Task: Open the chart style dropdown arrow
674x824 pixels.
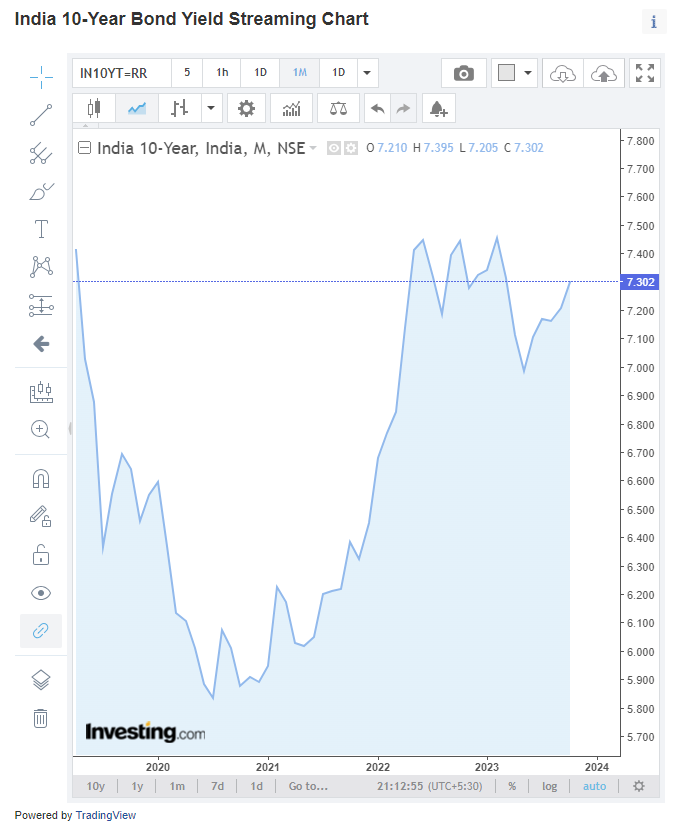Action: click(212, 108)
